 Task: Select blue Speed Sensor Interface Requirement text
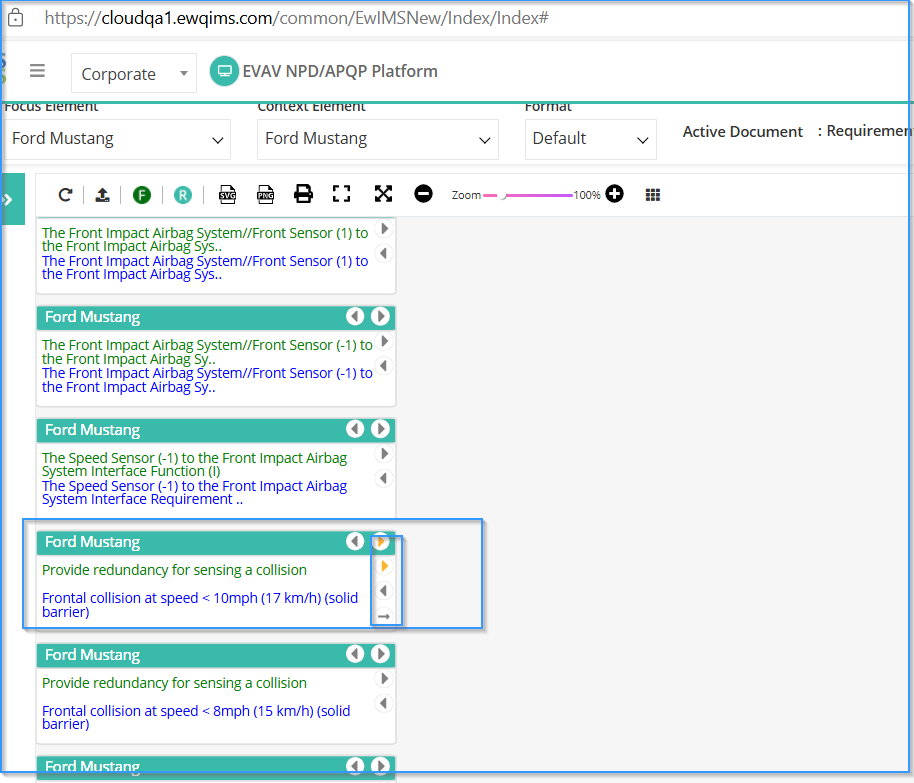click(x=194, y=492)
